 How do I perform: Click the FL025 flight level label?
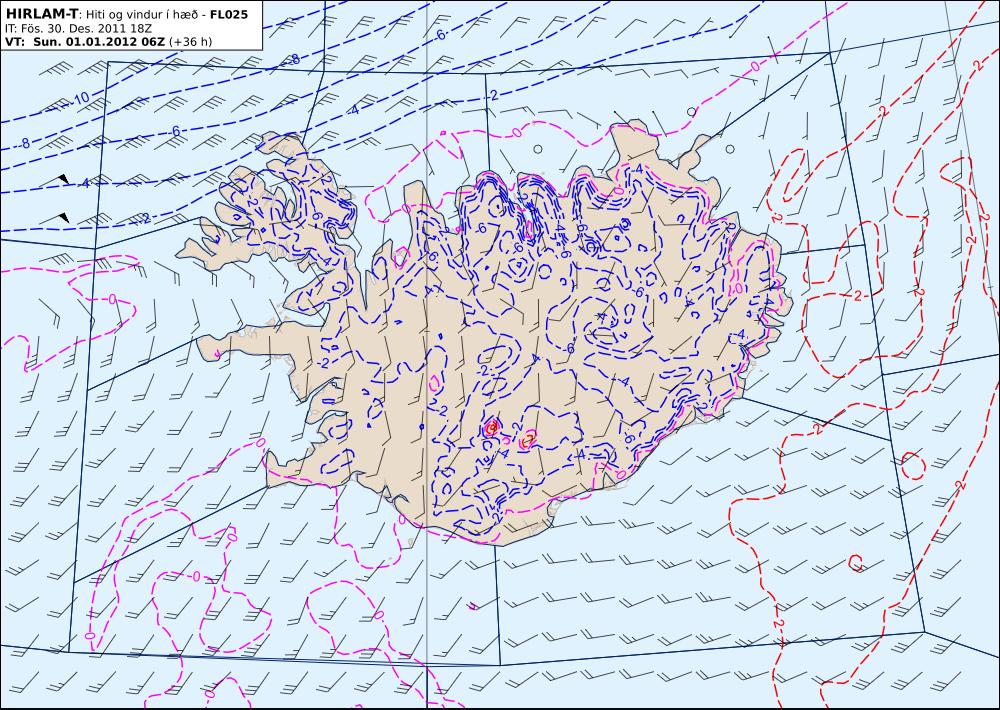(228, 14)
